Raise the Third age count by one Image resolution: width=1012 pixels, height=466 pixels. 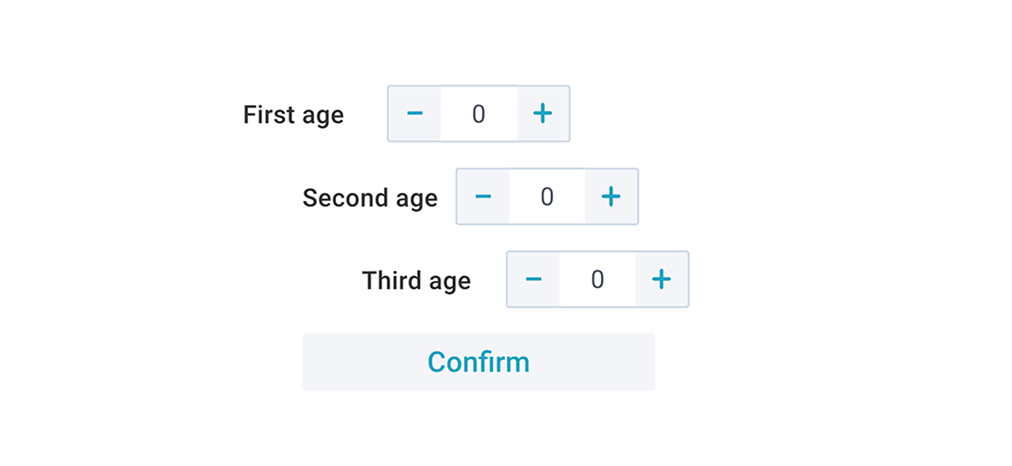pos(661,279)
